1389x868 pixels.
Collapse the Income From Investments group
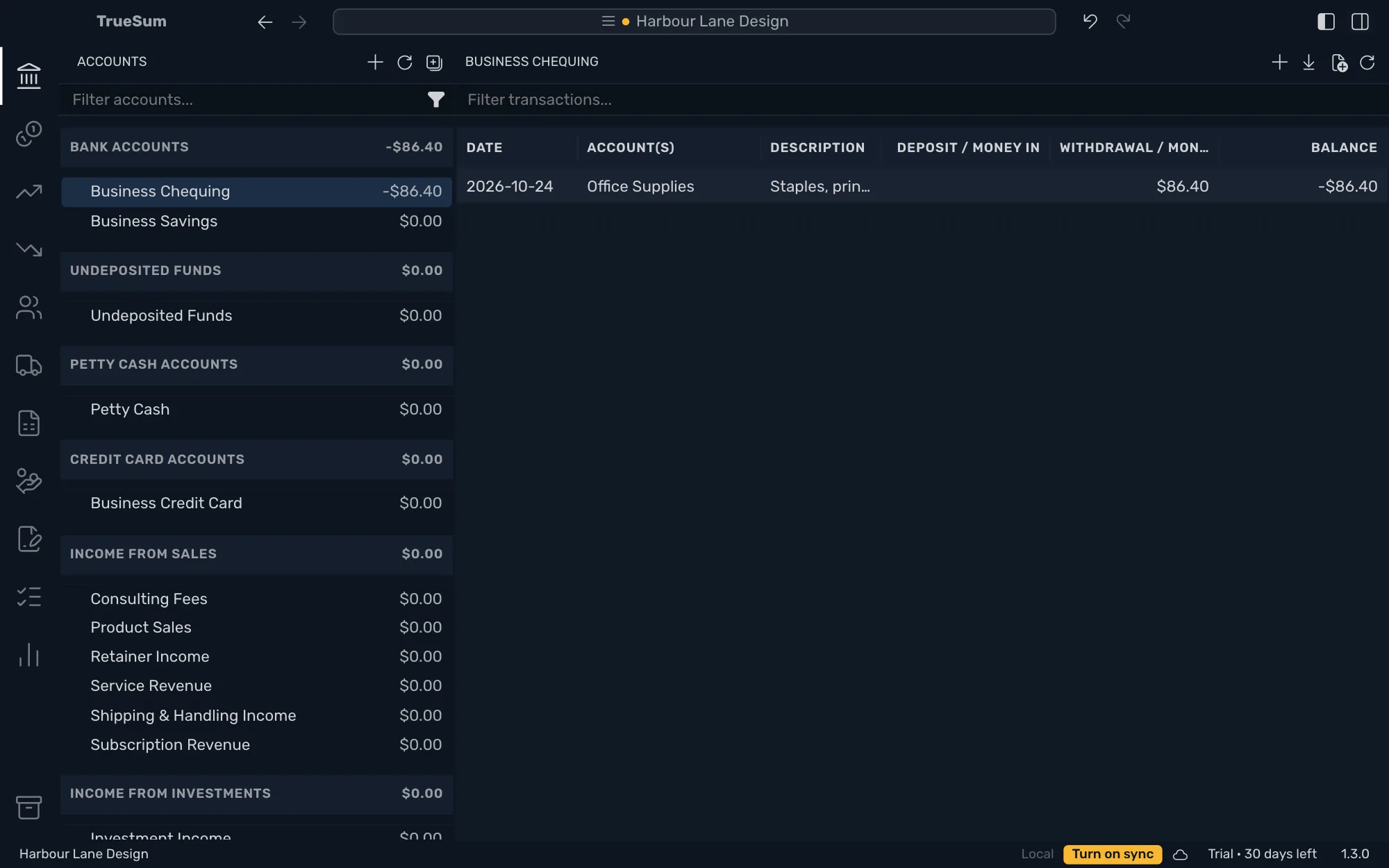pyautogui.click(x=256, y=794)
